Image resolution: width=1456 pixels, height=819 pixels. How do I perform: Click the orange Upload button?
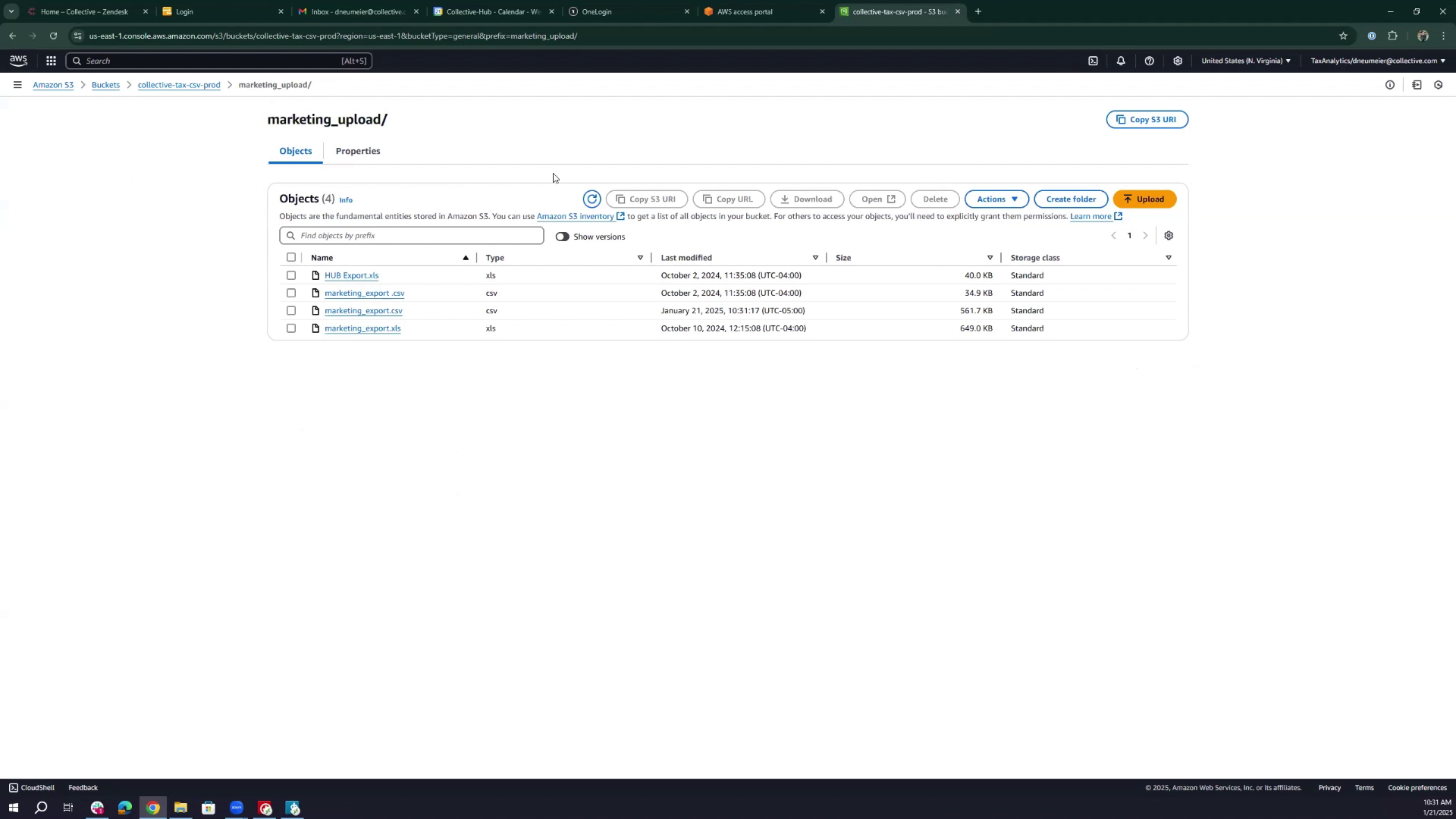click(1144, 199)
